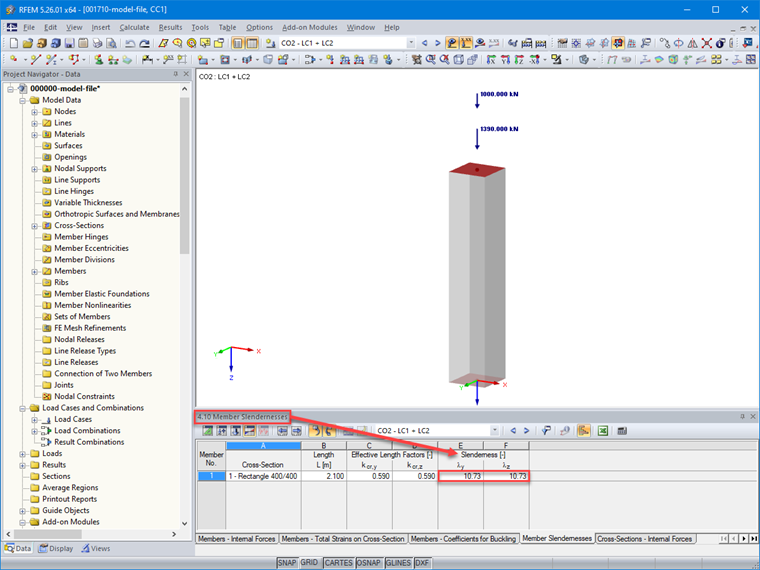Click next arrow in table toolbar

click(x=526, y=431)
